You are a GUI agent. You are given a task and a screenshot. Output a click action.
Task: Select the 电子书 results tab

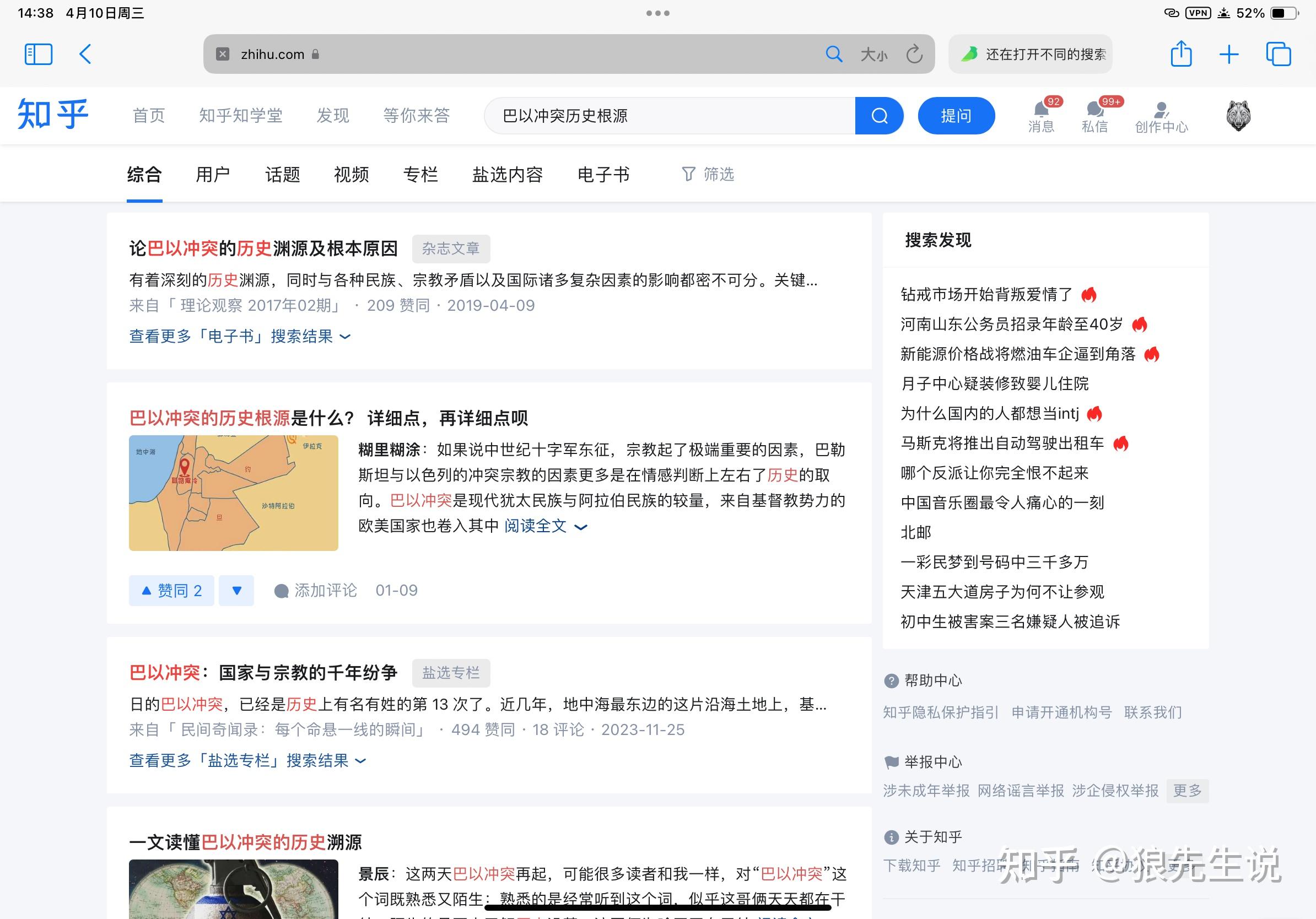click(603, 174)
